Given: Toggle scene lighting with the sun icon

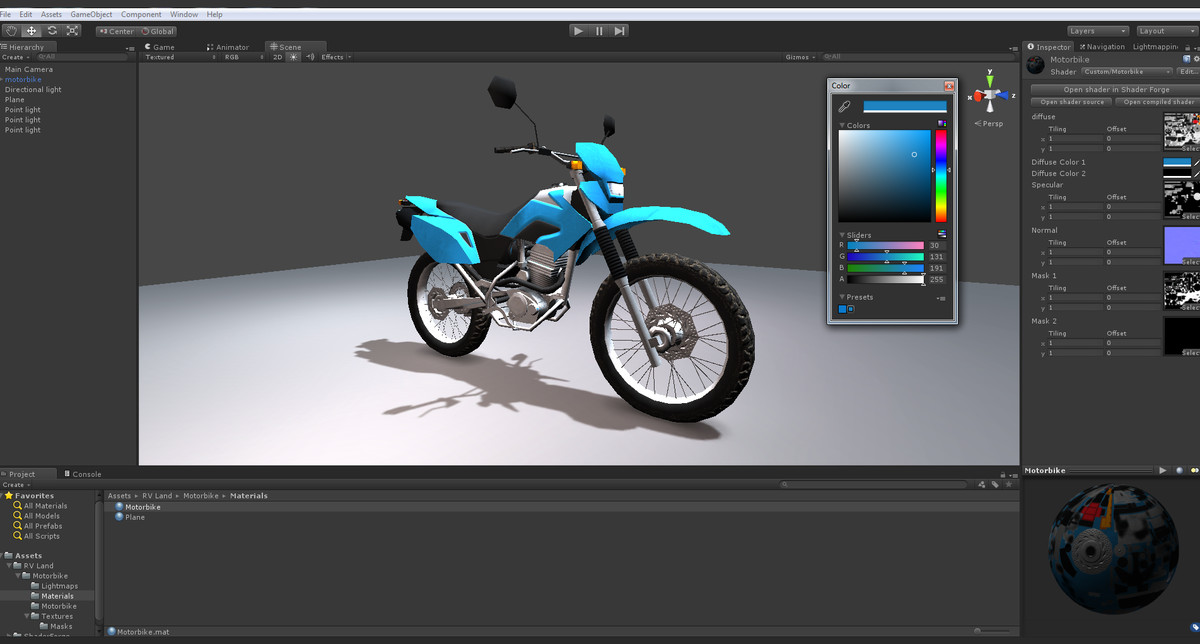Looking at the screenshot, I should (x=293, y=57).
